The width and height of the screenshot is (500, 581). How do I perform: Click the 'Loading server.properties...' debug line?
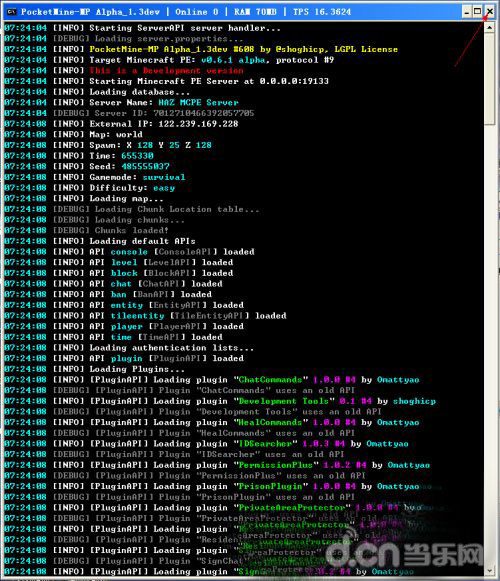click(x=124, y=39)
